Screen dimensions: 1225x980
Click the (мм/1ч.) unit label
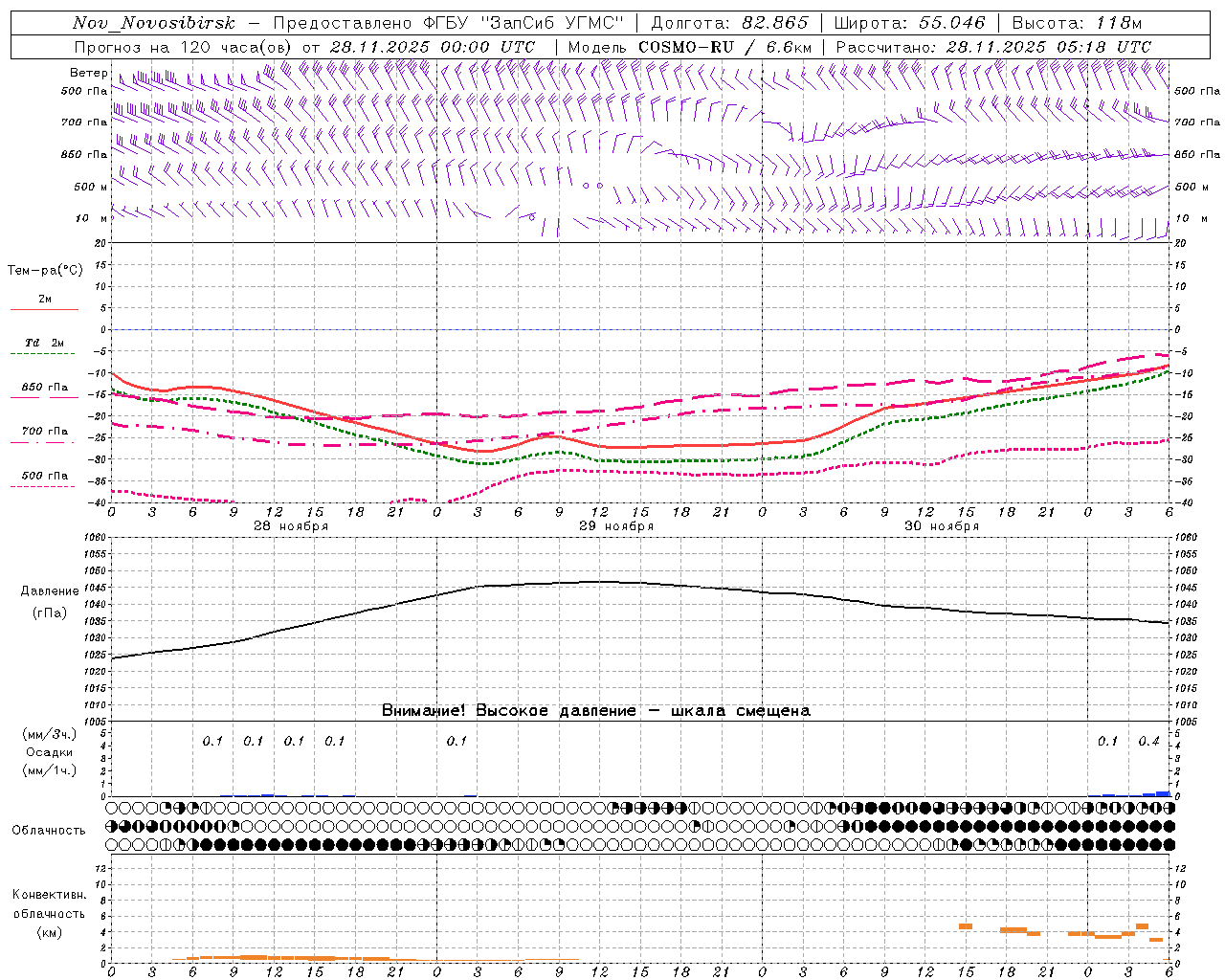click(50, 770)
